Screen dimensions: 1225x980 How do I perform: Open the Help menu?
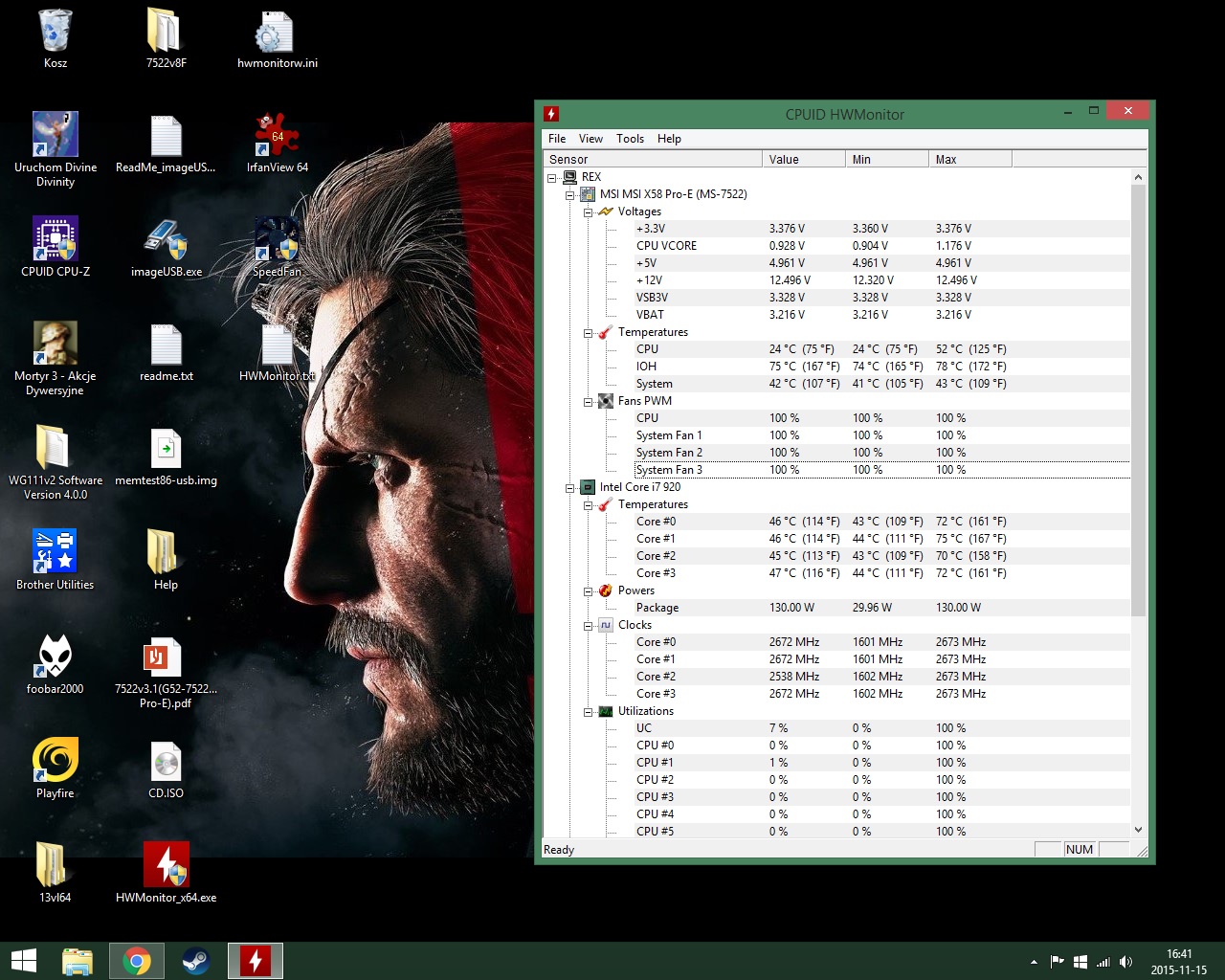[669, 139]
